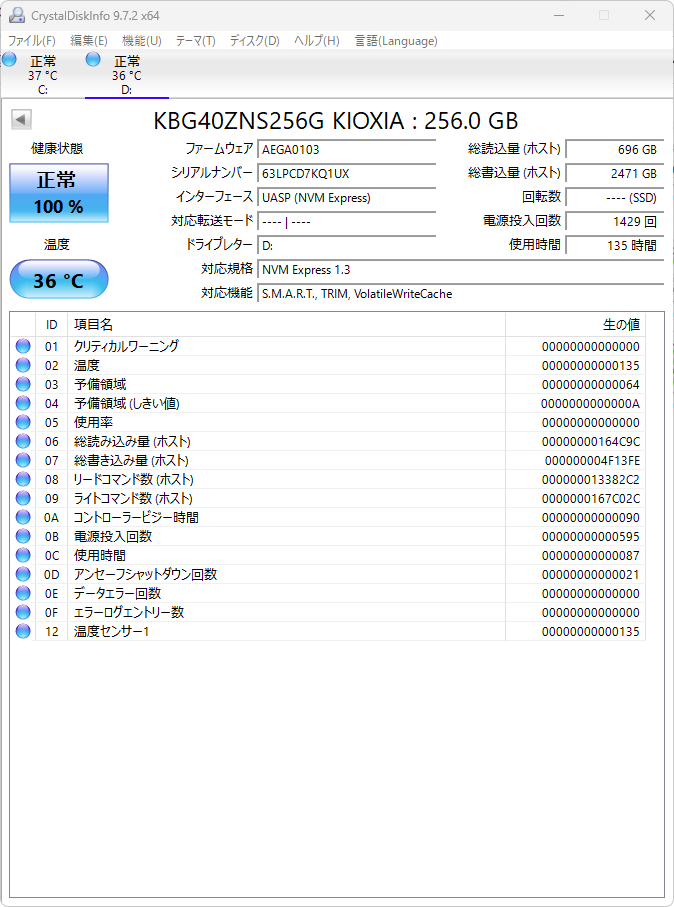Open the ヘルプ(H) menu

(316, 41)
